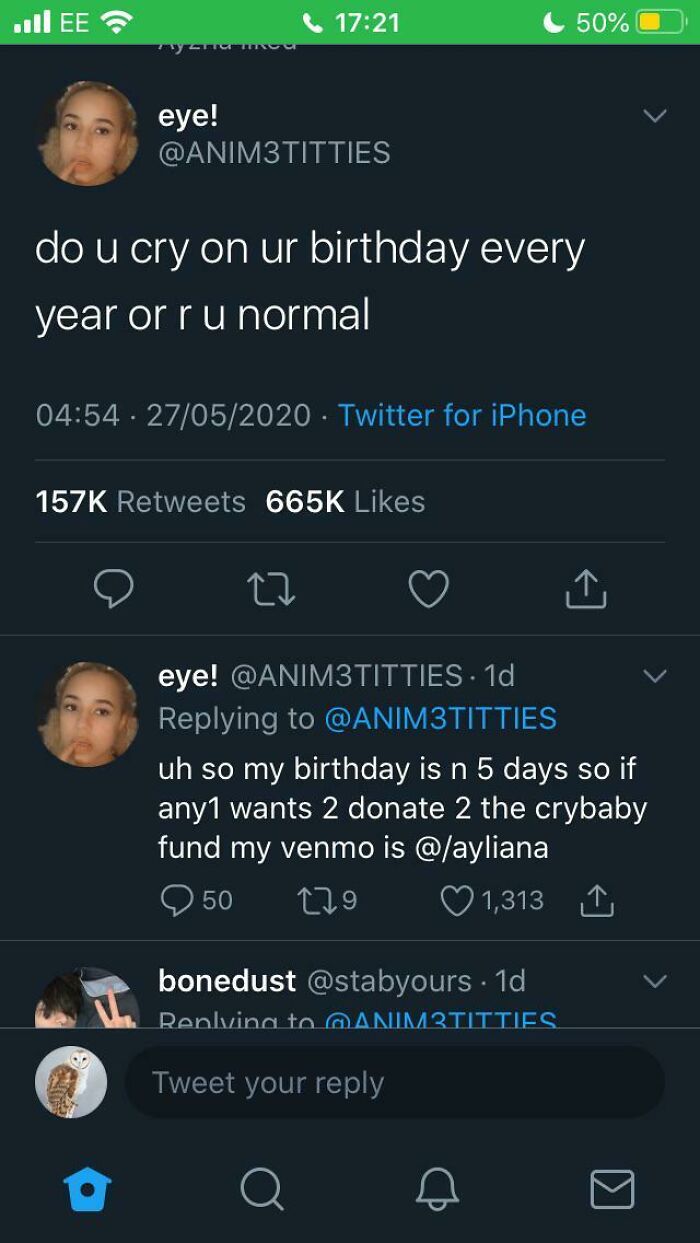The width and height of the screenshot is (700, 1243).
Task: Reply to the main birthday tweet
Action: pyautogui.click(x=113, y=589)
